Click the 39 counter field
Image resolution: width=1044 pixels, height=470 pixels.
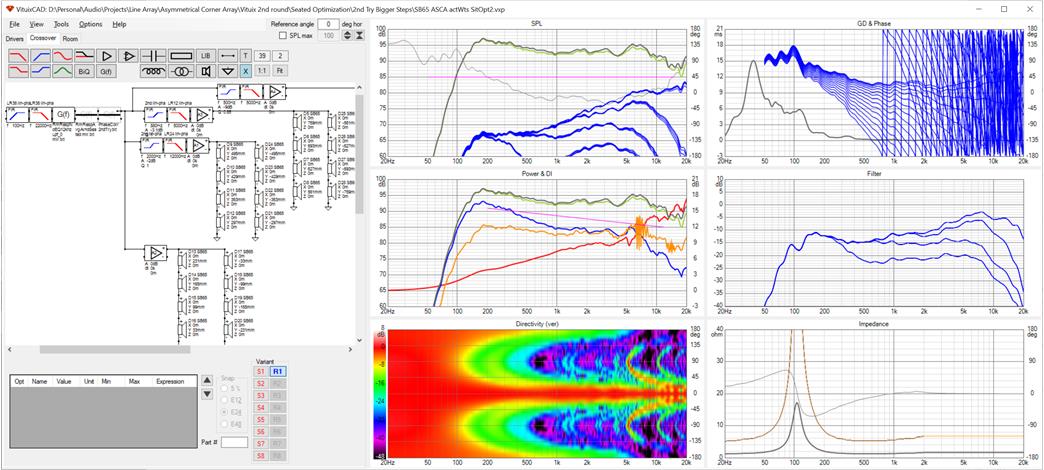pyautogui.click(x=262, y=55)
